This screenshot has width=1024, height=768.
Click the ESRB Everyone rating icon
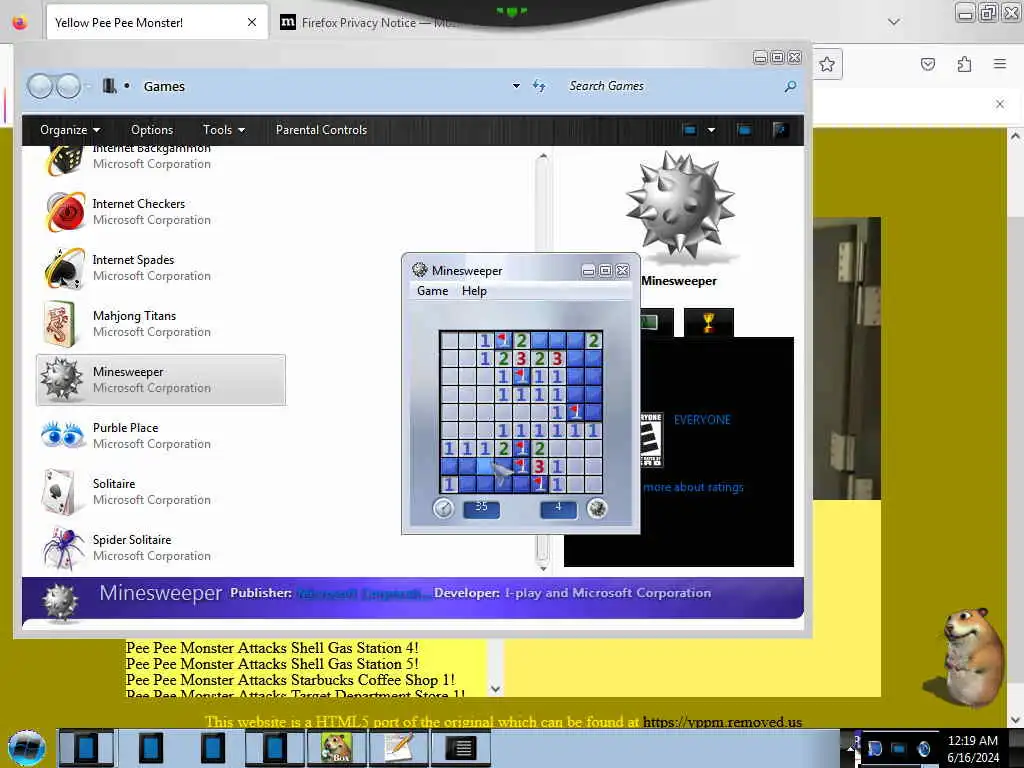pos(650,440)
